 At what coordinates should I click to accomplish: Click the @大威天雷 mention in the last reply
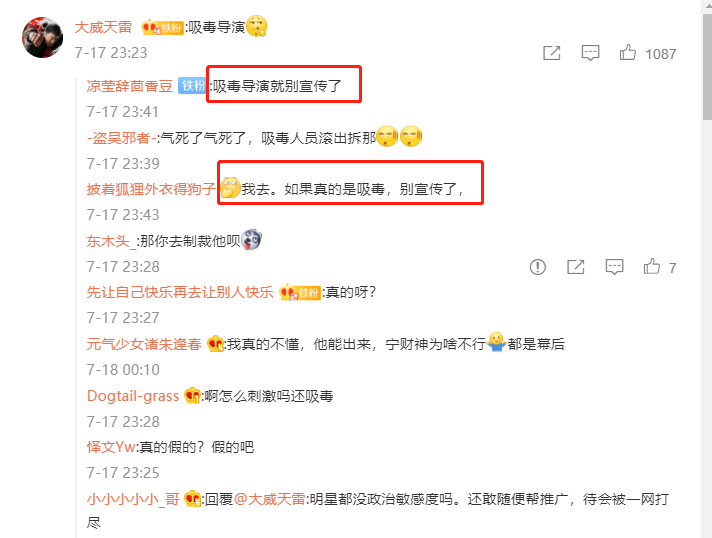point(270,499)
